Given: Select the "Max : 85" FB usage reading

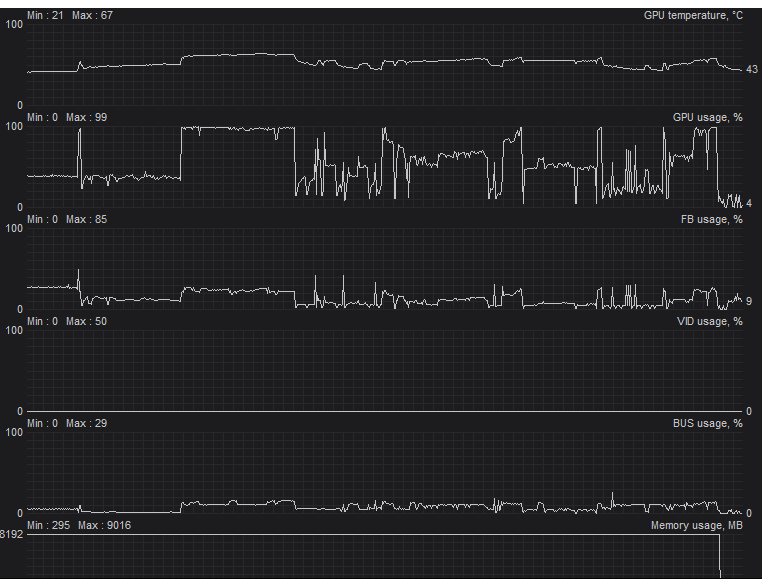Looking at the screenshot, I should click(87, 220).
